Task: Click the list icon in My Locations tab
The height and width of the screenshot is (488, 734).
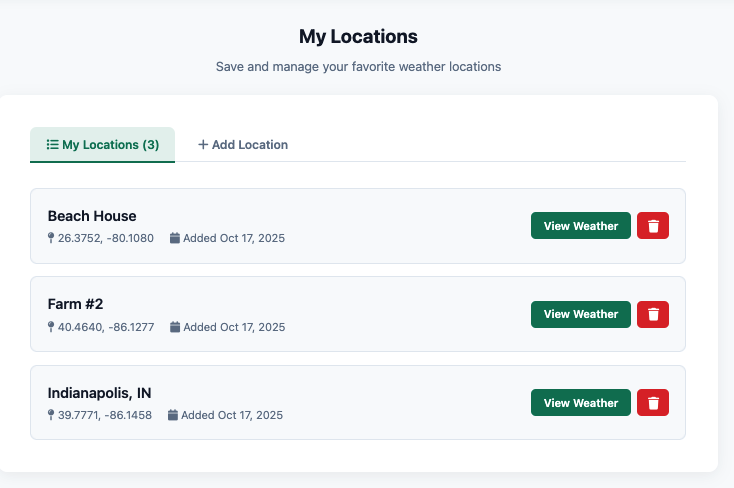Action: click(x=52, y=144)
